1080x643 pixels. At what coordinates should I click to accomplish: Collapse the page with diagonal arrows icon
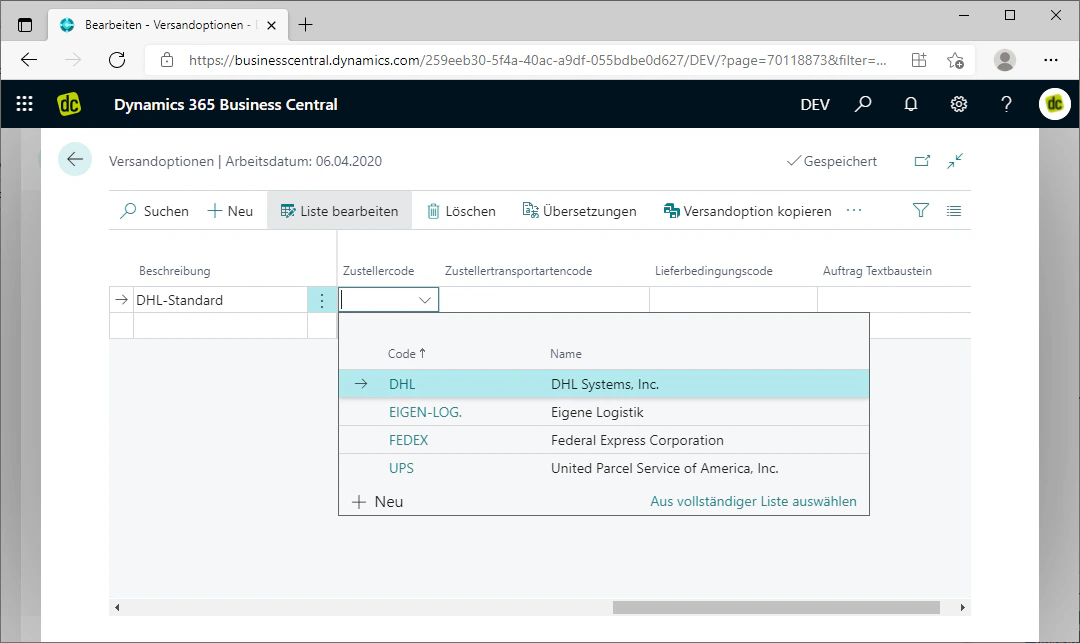955,161
